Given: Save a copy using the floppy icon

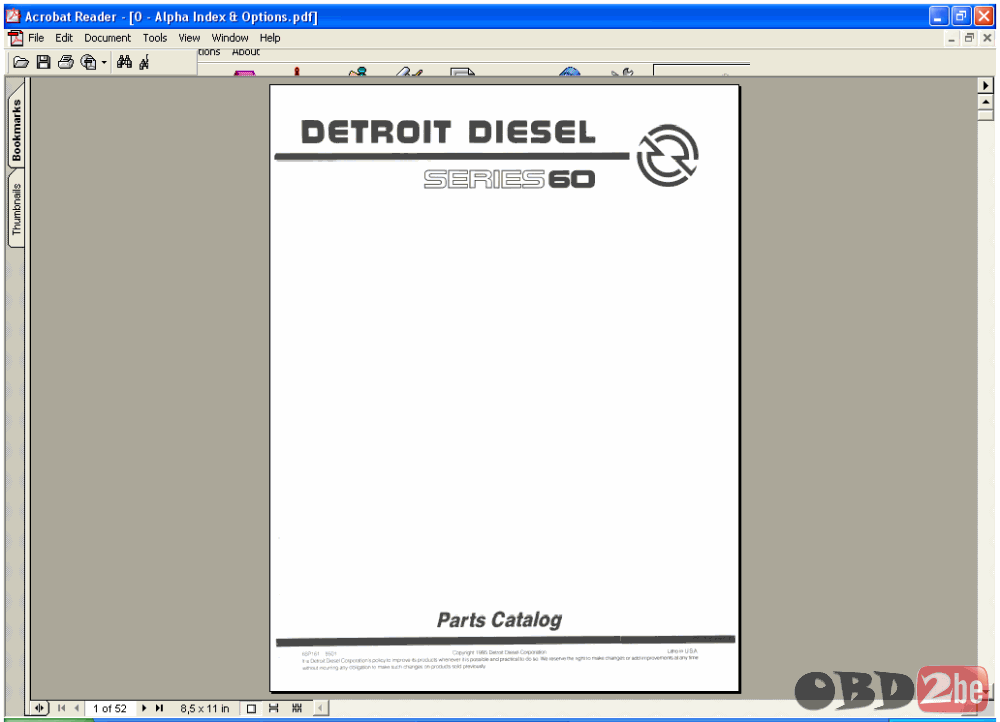Looking at the screenshot, I should tap(43, 62).
